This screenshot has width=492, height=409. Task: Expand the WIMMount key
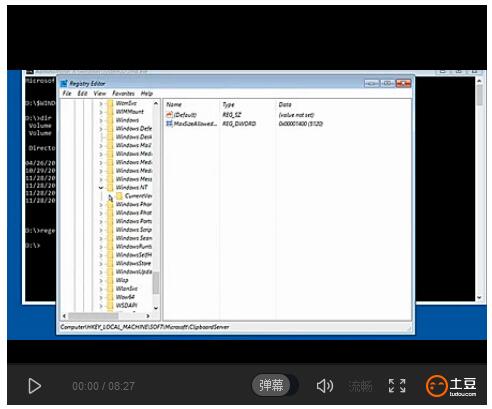(x=101, y=112)
